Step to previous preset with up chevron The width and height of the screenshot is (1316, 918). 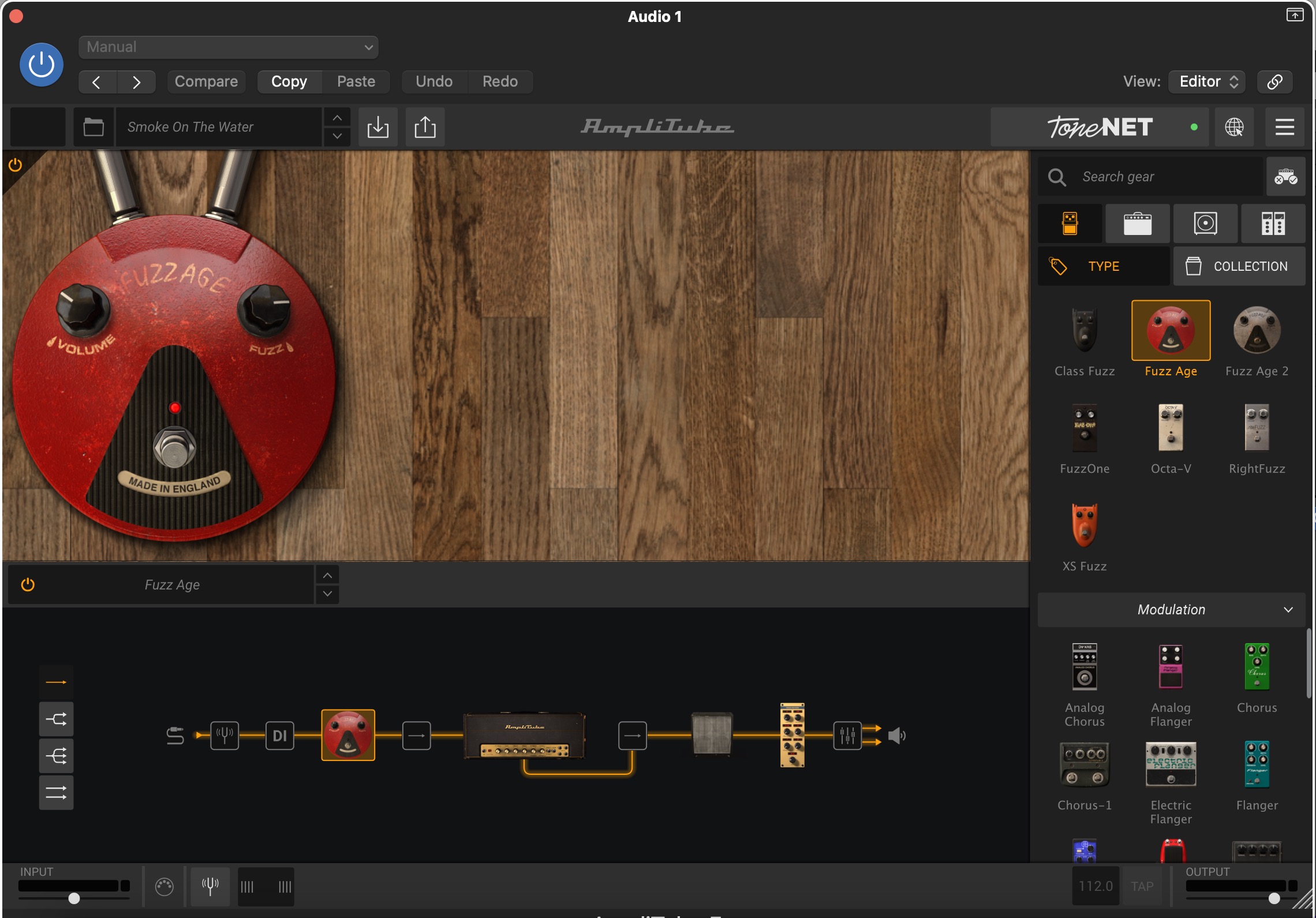337,118
